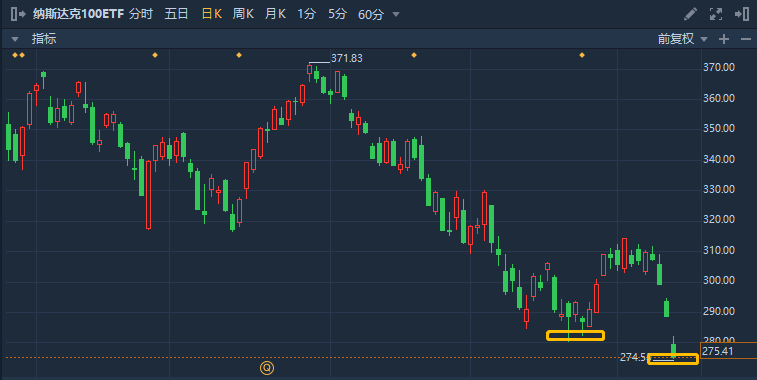The image size is (757, 380).
Task: Select the 日K daily candlestick tab
Action: pos(211,14)
